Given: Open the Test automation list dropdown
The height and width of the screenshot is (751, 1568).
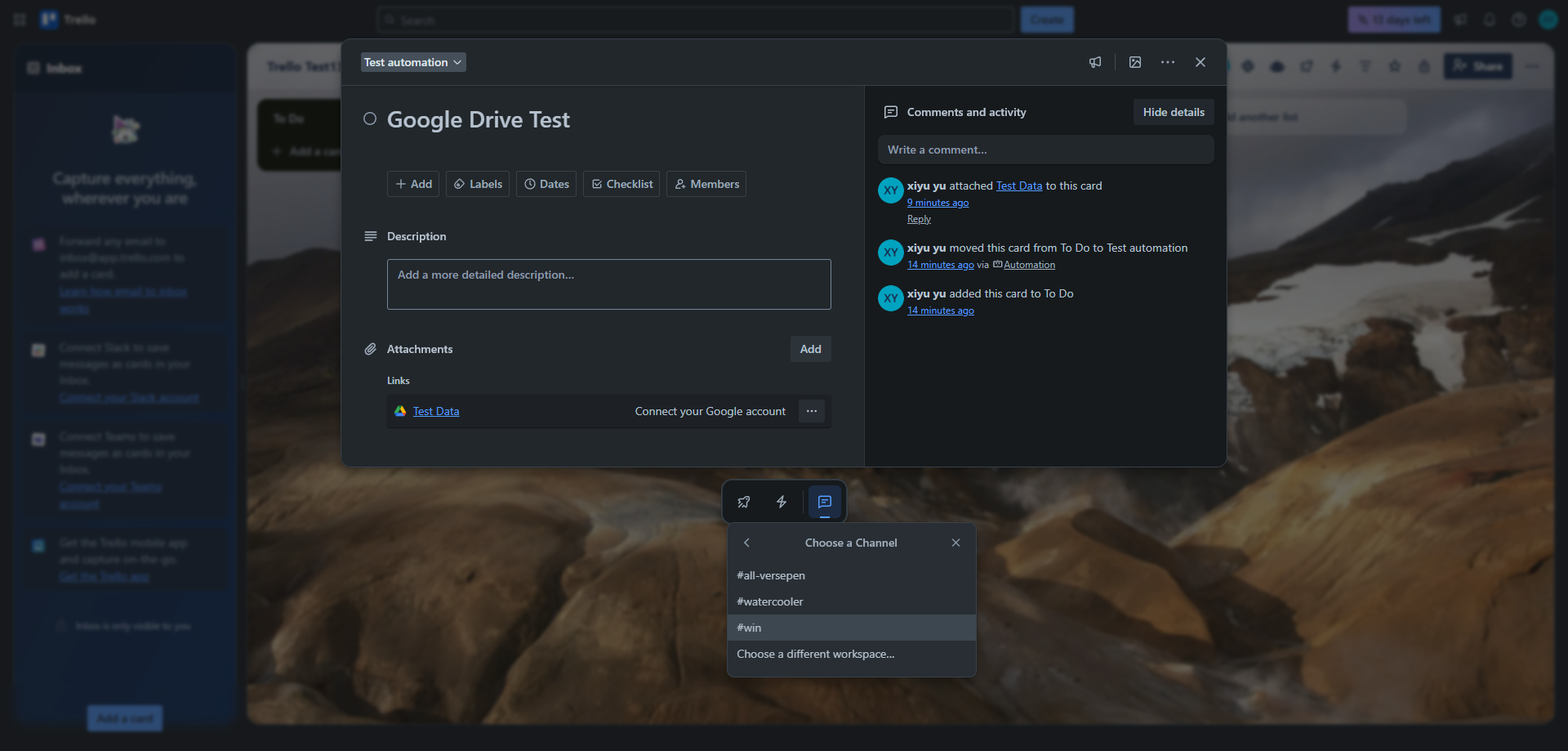Looking at the screenshot, I should [x=413, y=62].
